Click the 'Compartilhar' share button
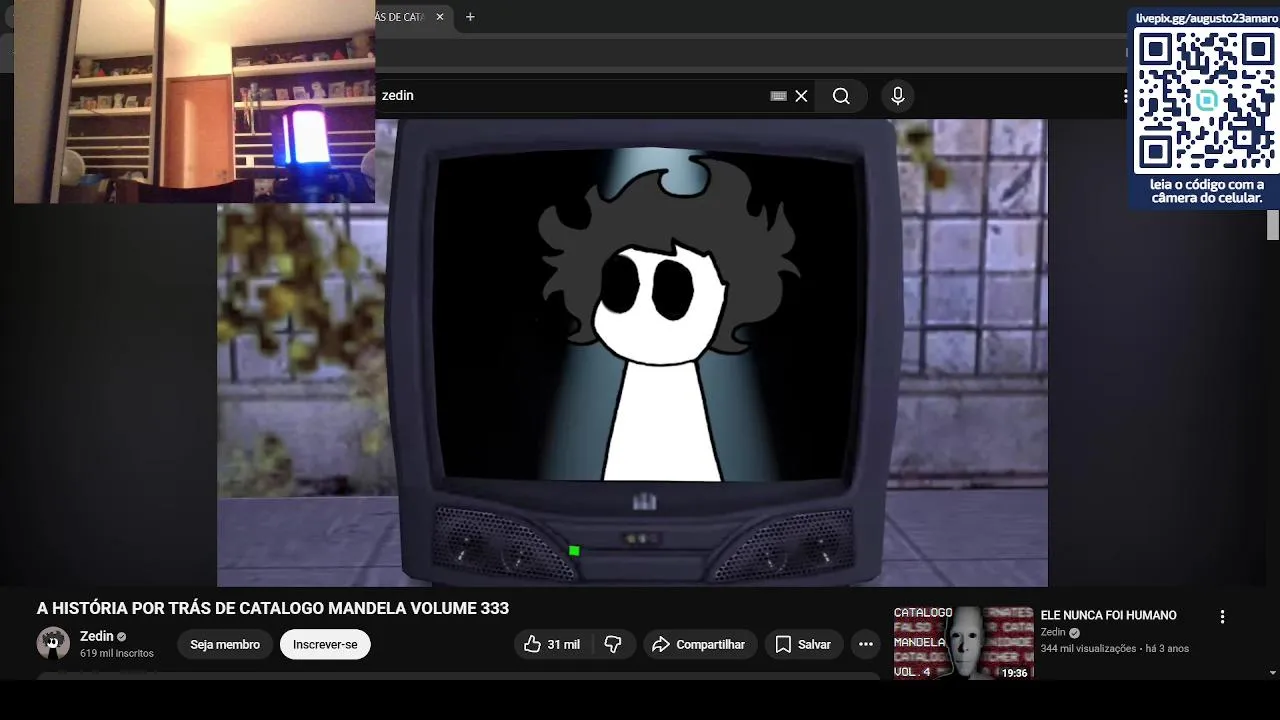This screenshot has height=720, width=1280. pyautogui.click(x=699, y=645)
